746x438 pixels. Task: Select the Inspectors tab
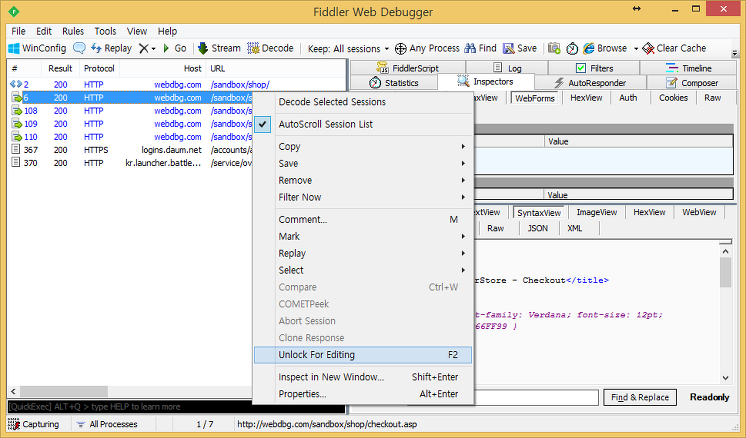pyautogui.click(x=486, y=82)
